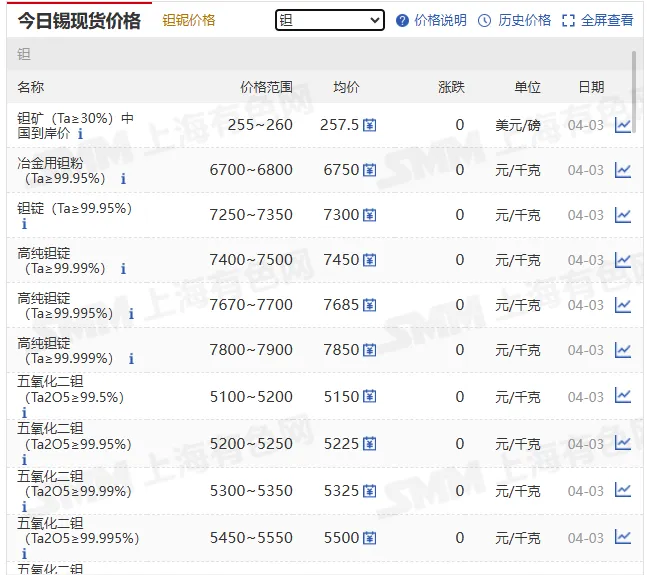The width and height of the screenshot is (647, 575).
Task: Open trend chart for 五氧化二钽 5225 row
Action: 623,443
